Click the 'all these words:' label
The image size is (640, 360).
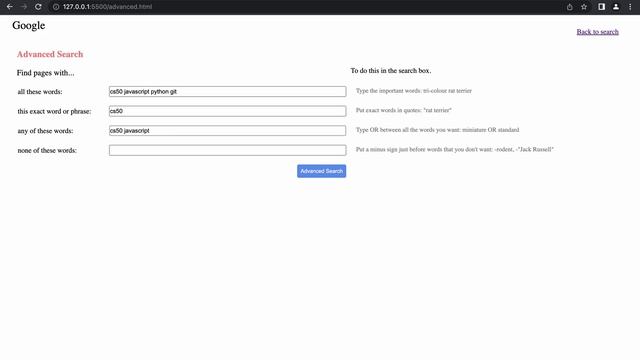coord(40,92)
